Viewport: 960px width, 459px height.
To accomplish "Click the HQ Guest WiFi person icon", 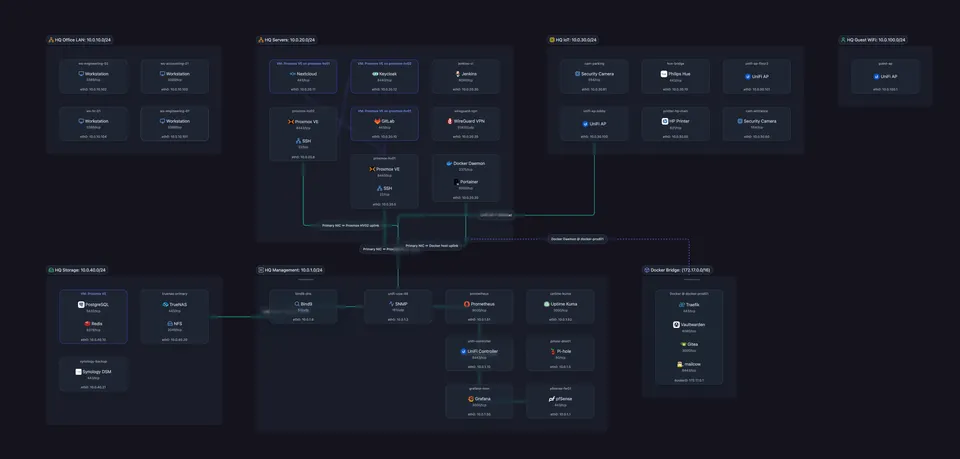I will [x=843, y=40].
